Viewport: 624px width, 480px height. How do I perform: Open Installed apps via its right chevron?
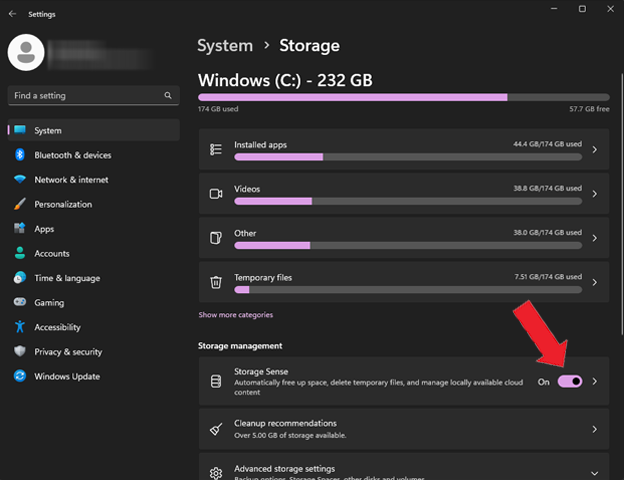[x=595, y=150]
